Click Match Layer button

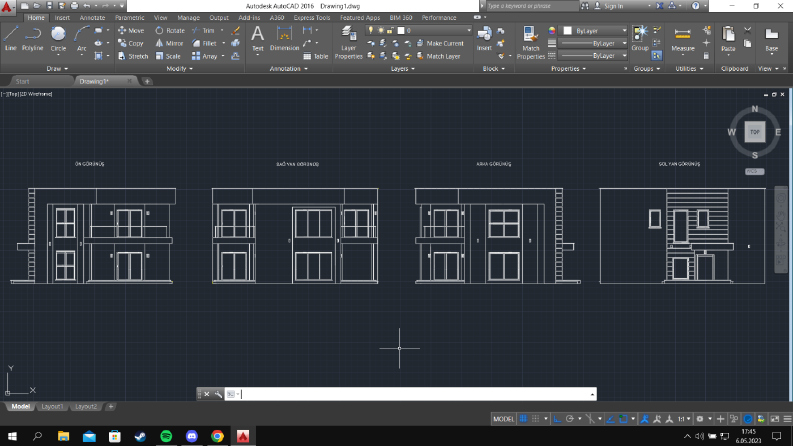(x=438, y=56)
